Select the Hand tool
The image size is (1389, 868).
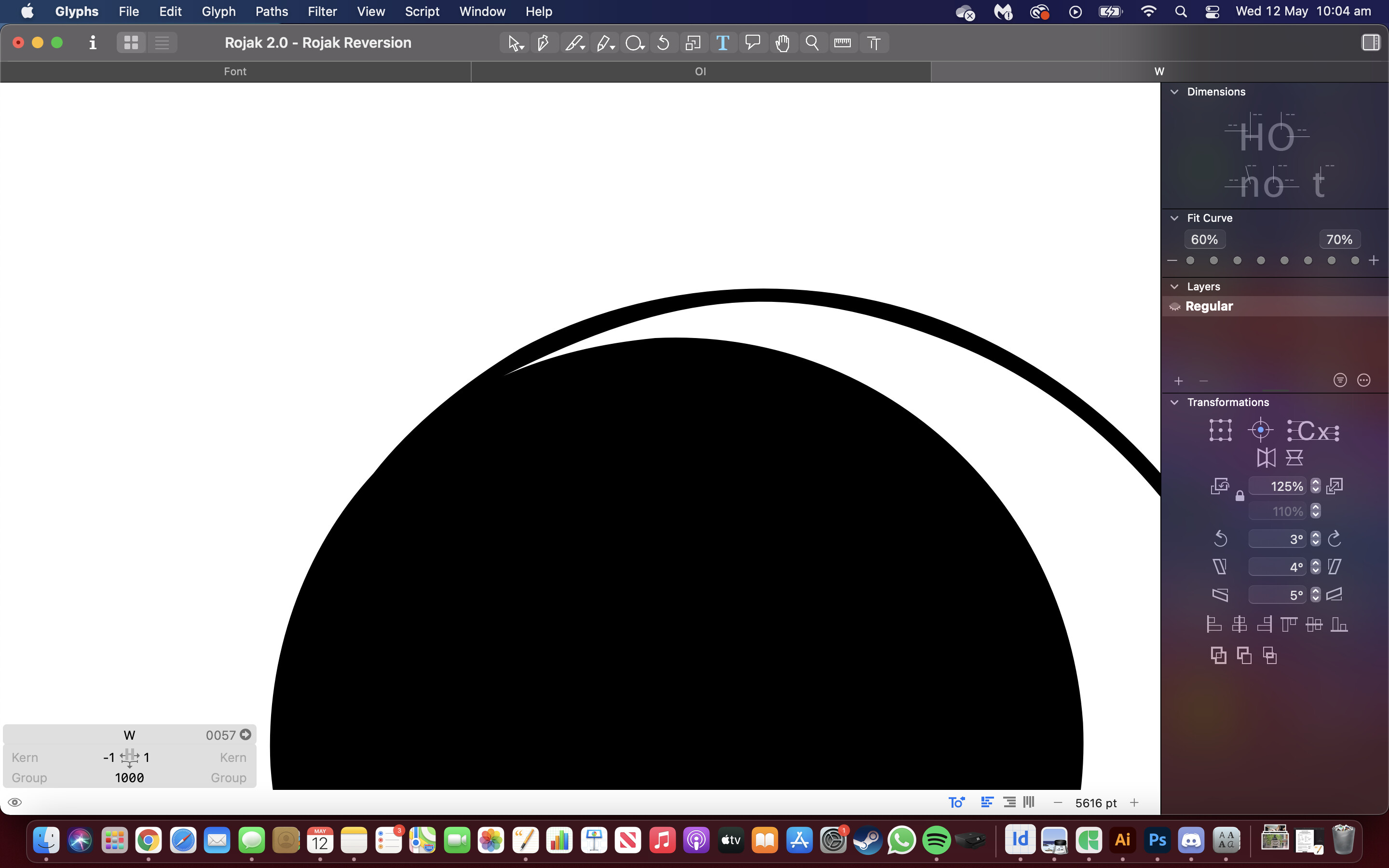[782, 42]
